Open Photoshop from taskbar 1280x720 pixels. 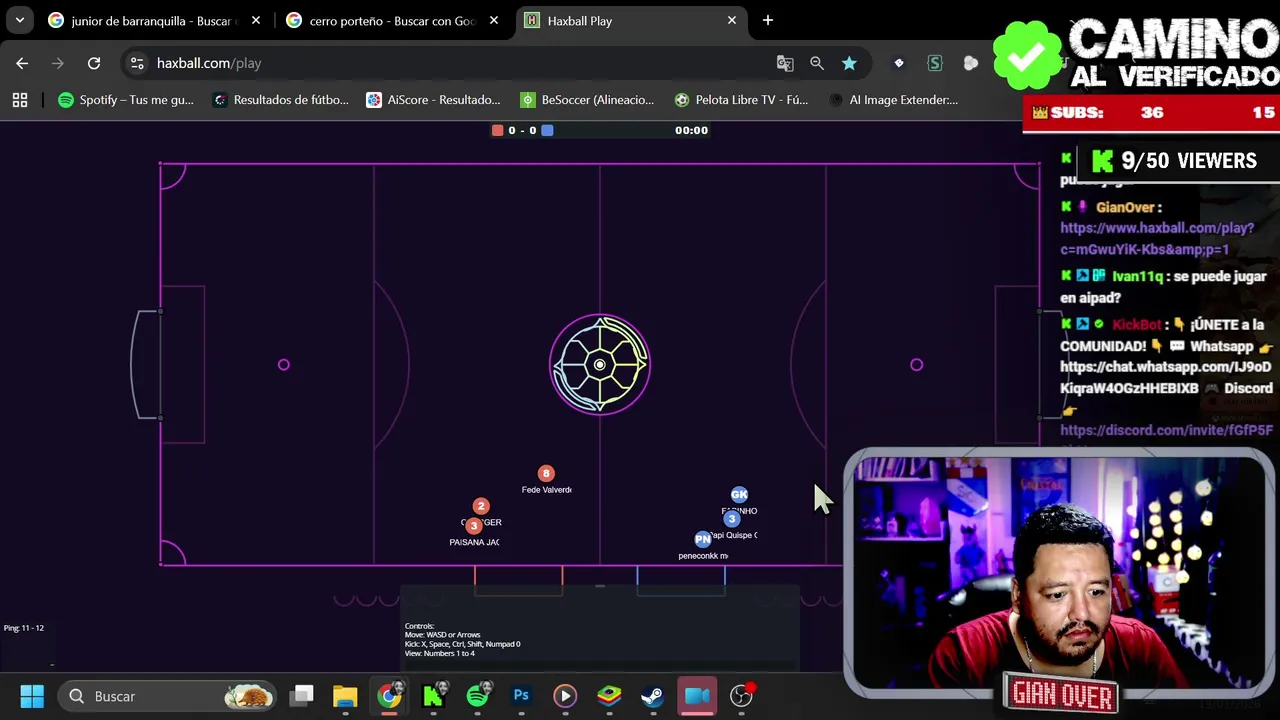click(521, 696)
